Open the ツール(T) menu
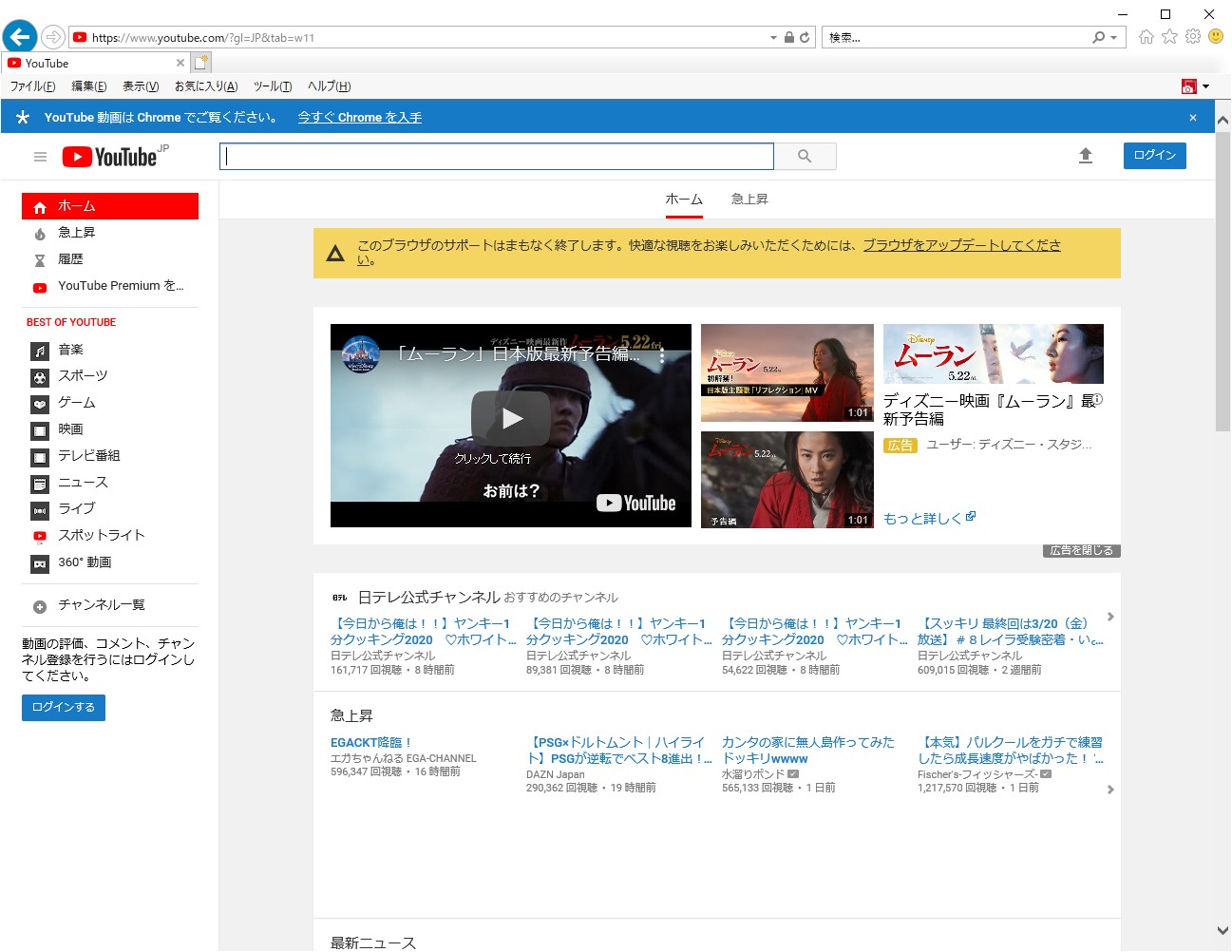The height and width of the screenshot is (952, 1232). [x=273, y=86]
